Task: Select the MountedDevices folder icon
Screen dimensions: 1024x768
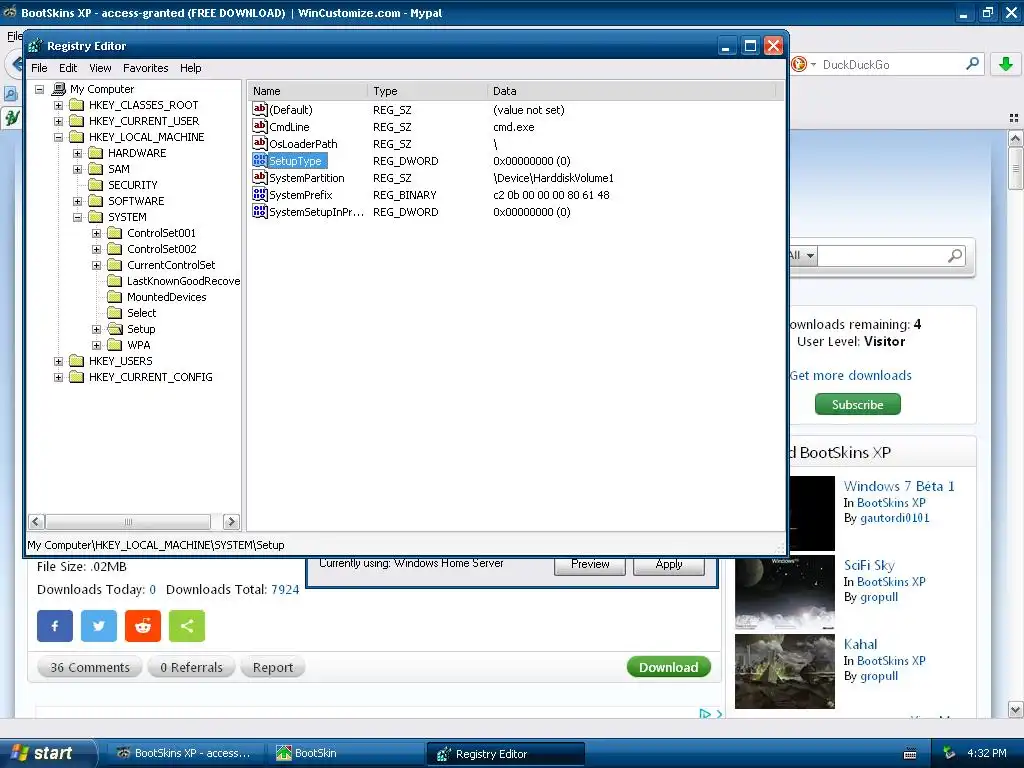Action: point(115,297)
